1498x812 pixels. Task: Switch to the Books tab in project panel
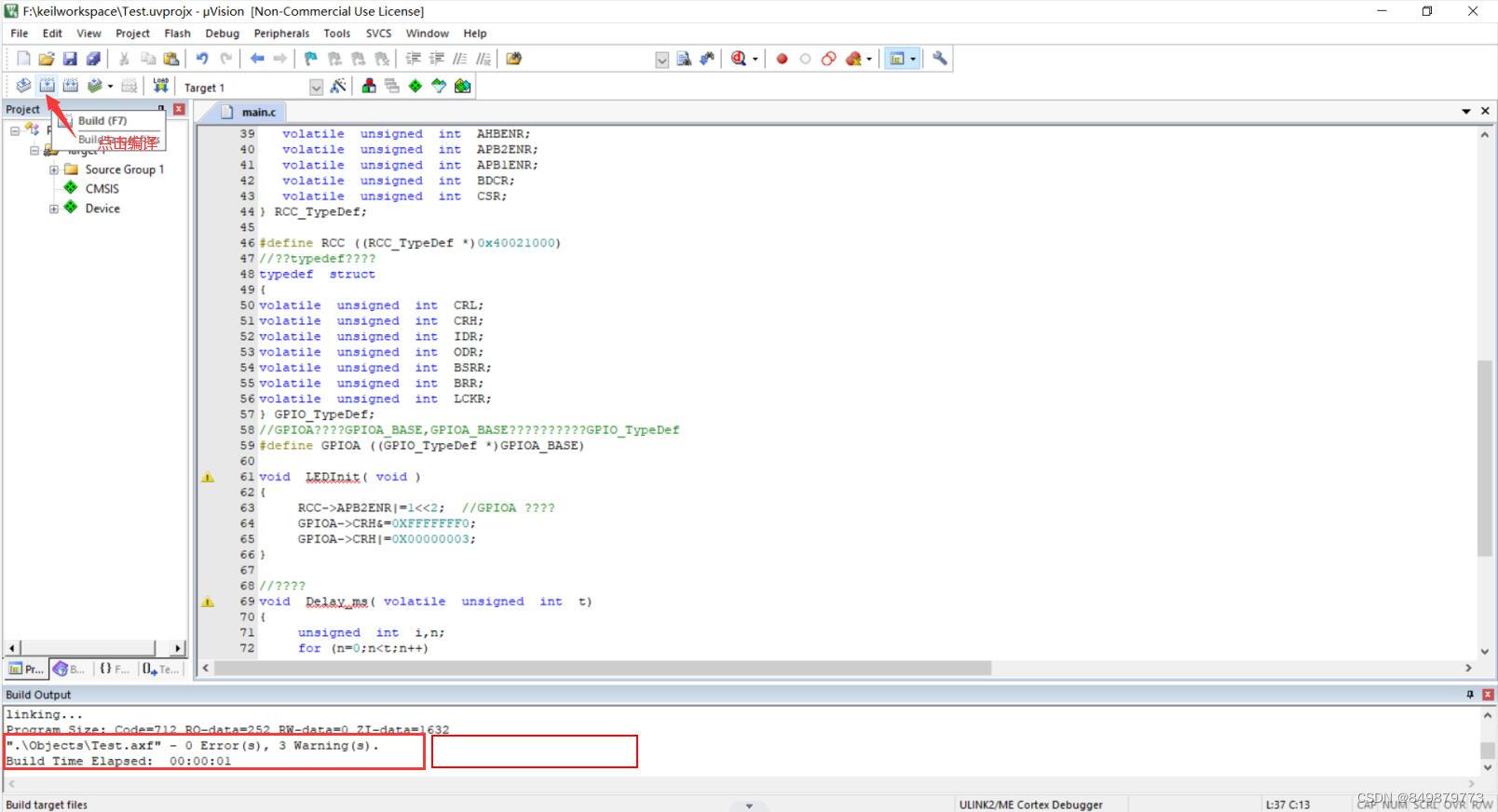click(70, 669)
